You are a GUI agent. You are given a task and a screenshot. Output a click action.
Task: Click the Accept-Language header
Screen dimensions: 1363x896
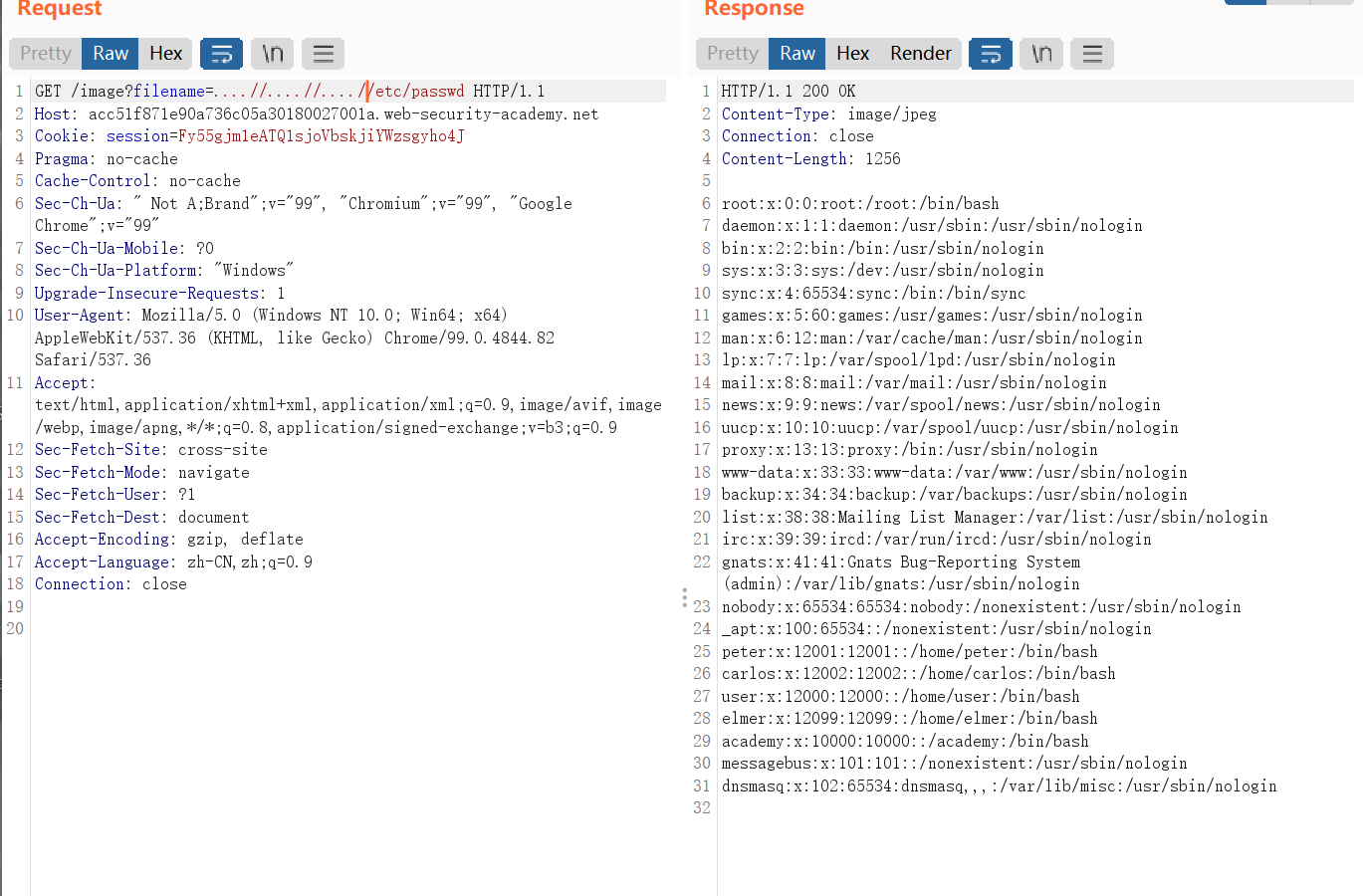173,562
